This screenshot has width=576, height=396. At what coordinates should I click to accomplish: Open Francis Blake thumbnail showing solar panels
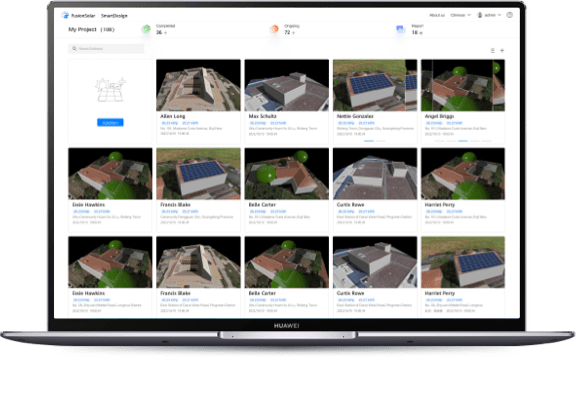[x=198, y=174]
